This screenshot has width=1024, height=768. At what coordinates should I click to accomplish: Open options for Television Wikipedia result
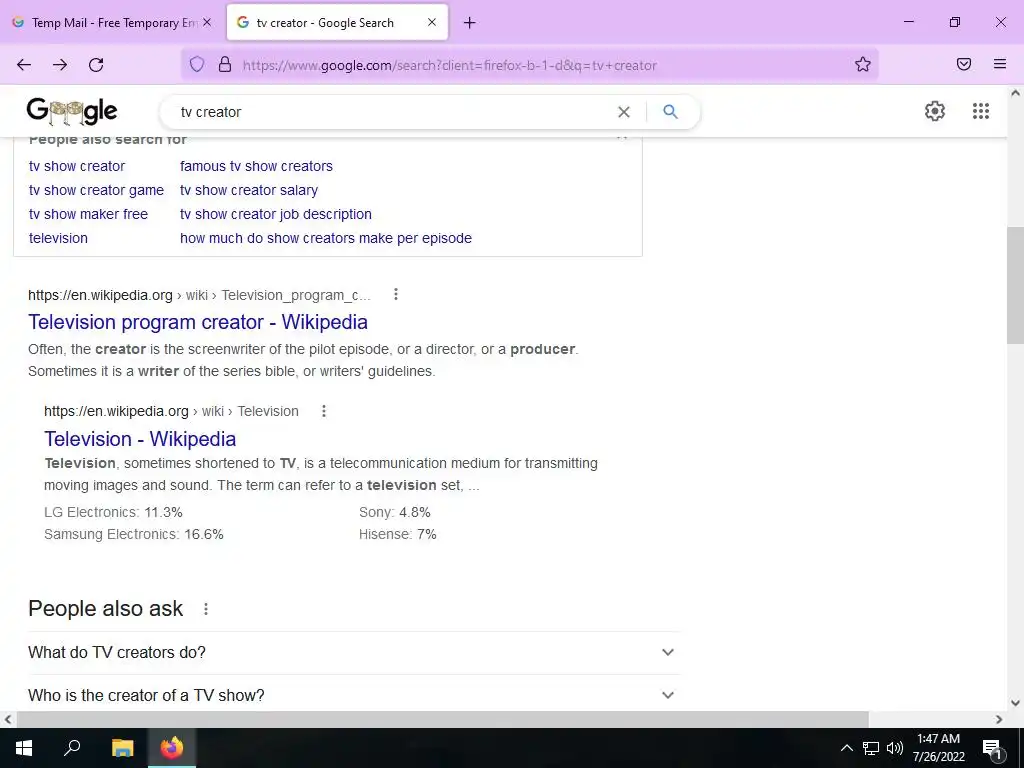(324, 411)
